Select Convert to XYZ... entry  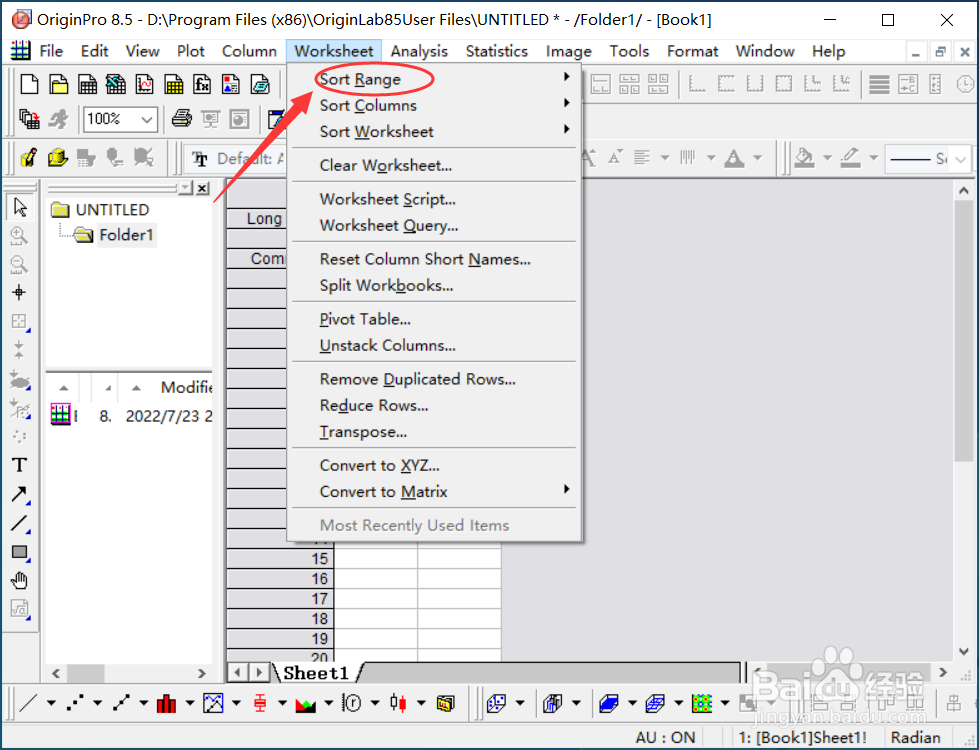point(435,465)
